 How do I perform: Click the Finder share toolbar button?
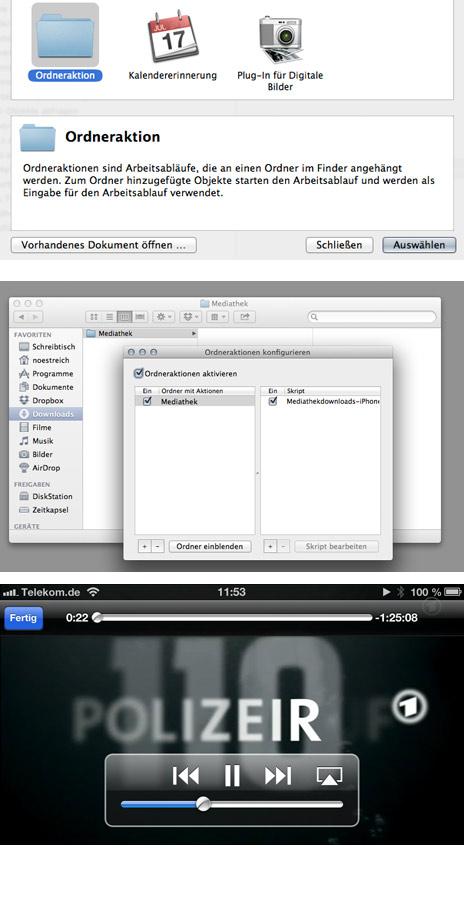[245, 317]
